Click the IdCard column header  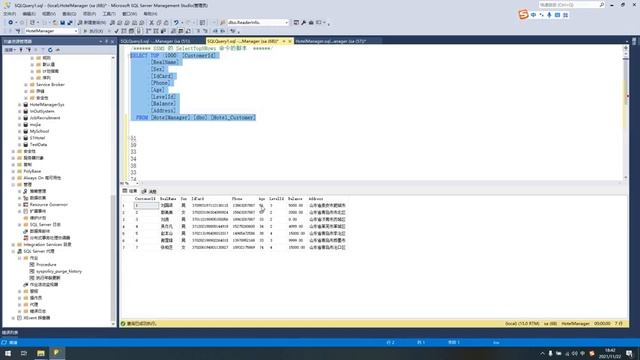pyautogui.click(x=198, y=199)
